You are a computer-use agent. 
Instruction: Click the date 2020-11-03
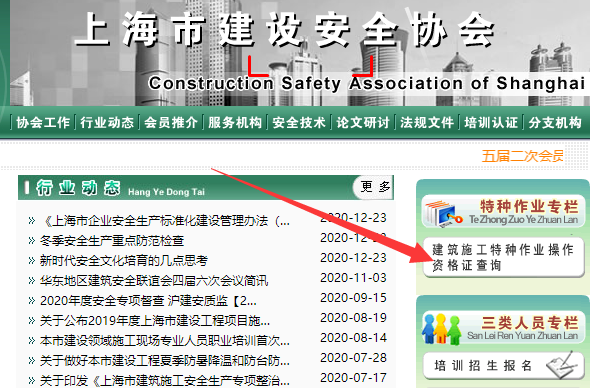[353, 278]
